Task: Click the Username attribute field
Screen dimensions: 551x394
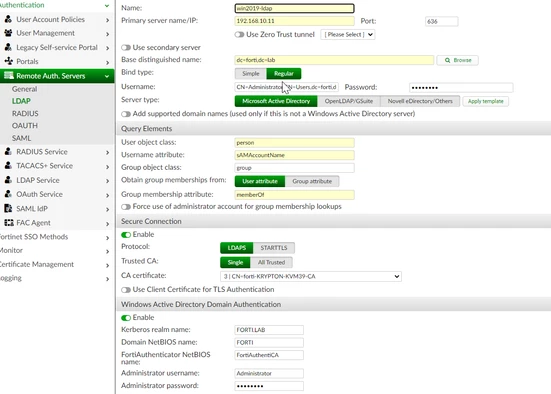Action: [x=294, y=155]
